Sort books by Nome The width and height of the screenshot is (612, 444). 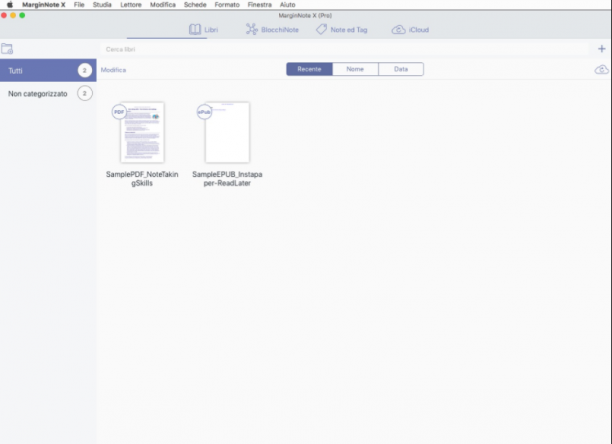pos(355,69)
